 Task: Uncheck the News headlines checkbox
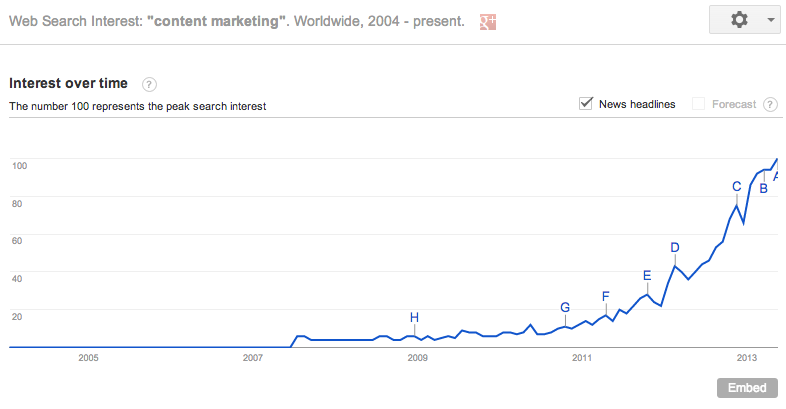point(585,103)
